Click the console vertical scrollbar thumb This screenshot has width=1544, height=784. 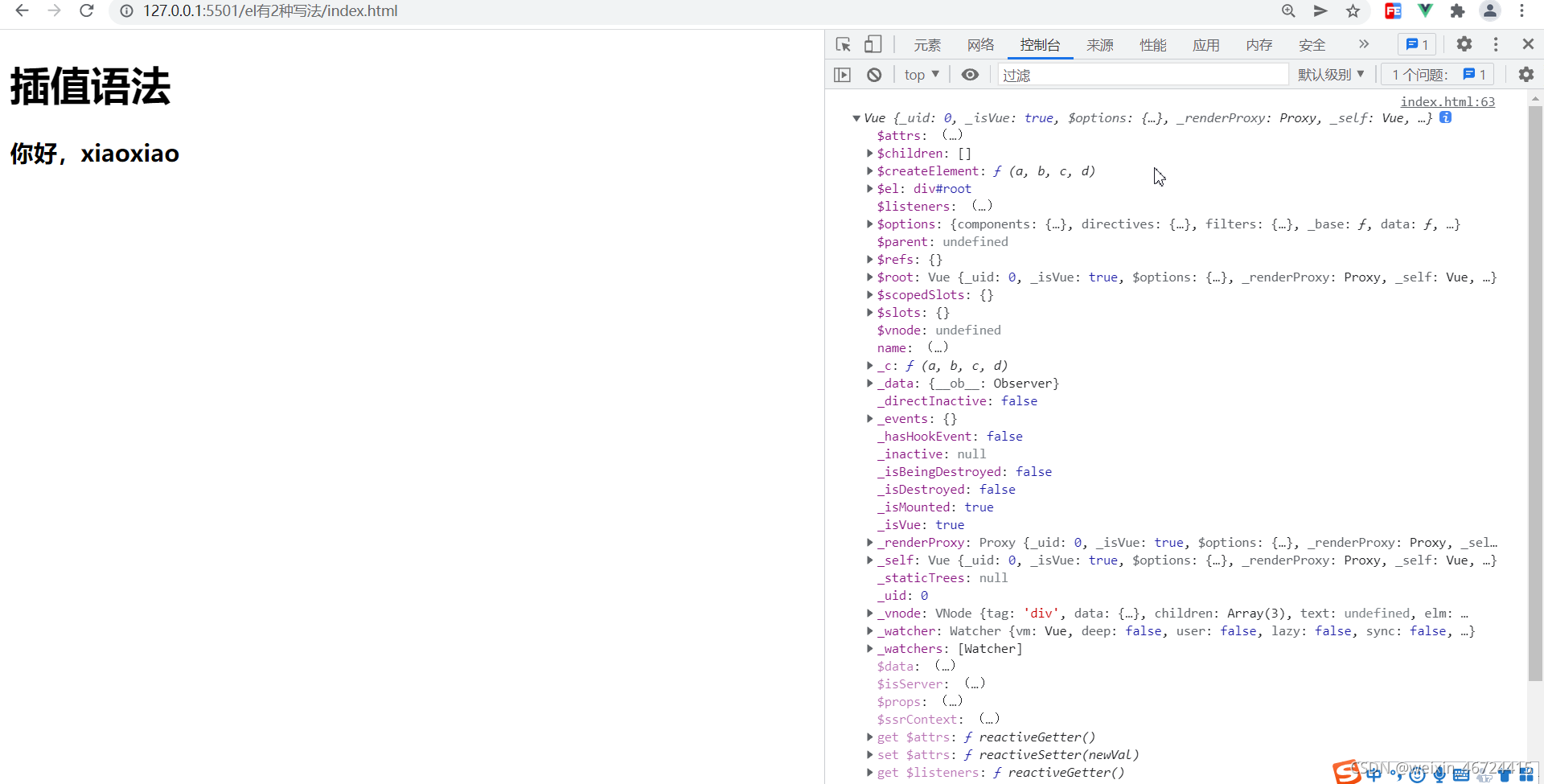(1535, 394)
